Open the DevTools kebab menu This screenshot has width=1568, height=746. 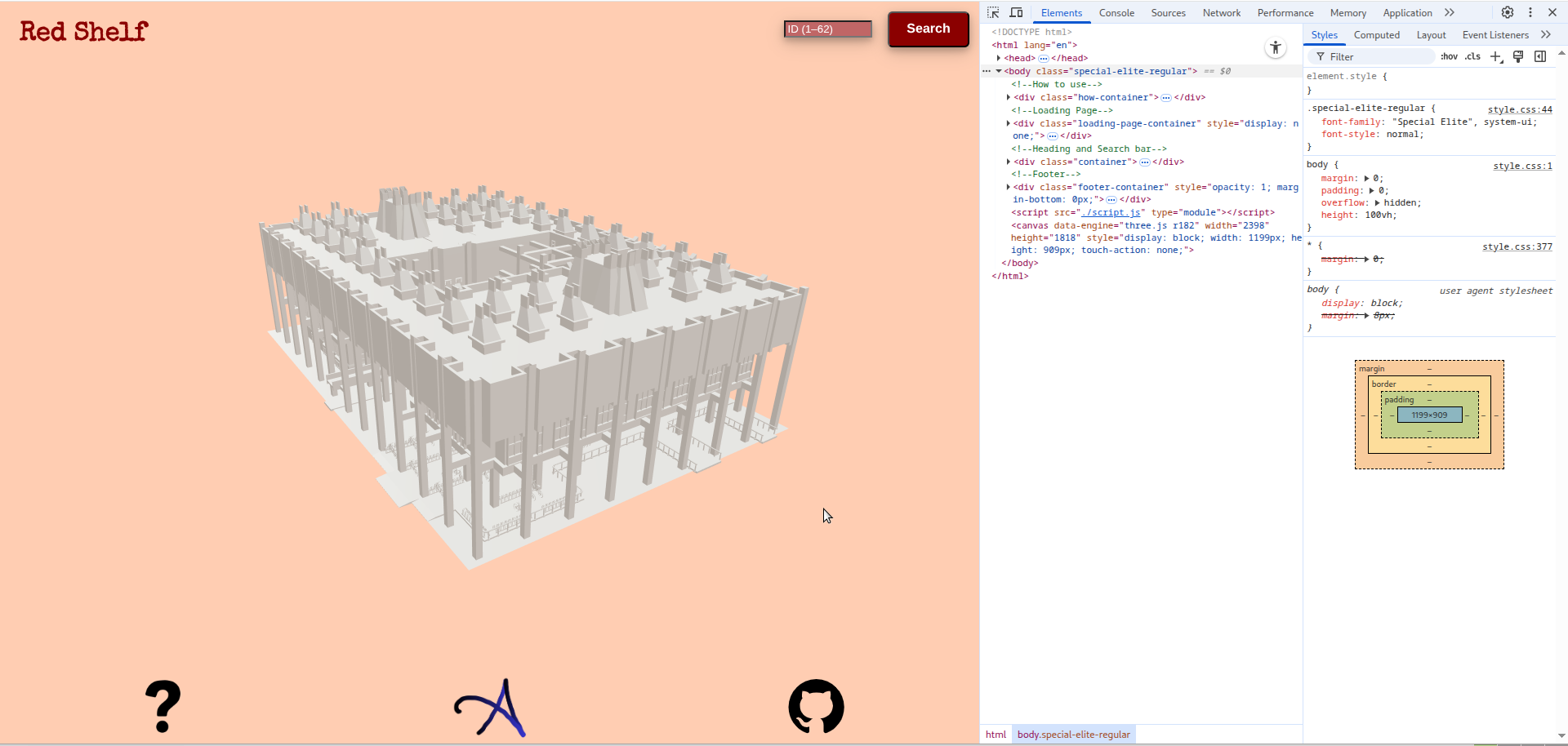tap(1530, 12)
